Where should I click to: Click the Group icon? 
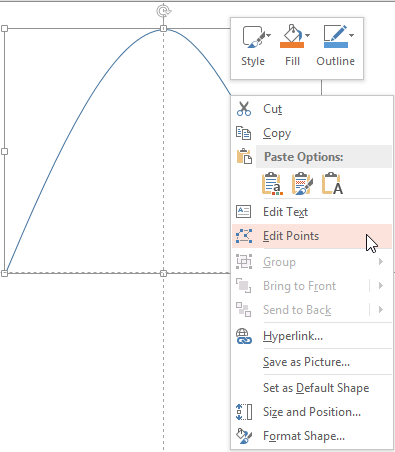click(244, 262)
